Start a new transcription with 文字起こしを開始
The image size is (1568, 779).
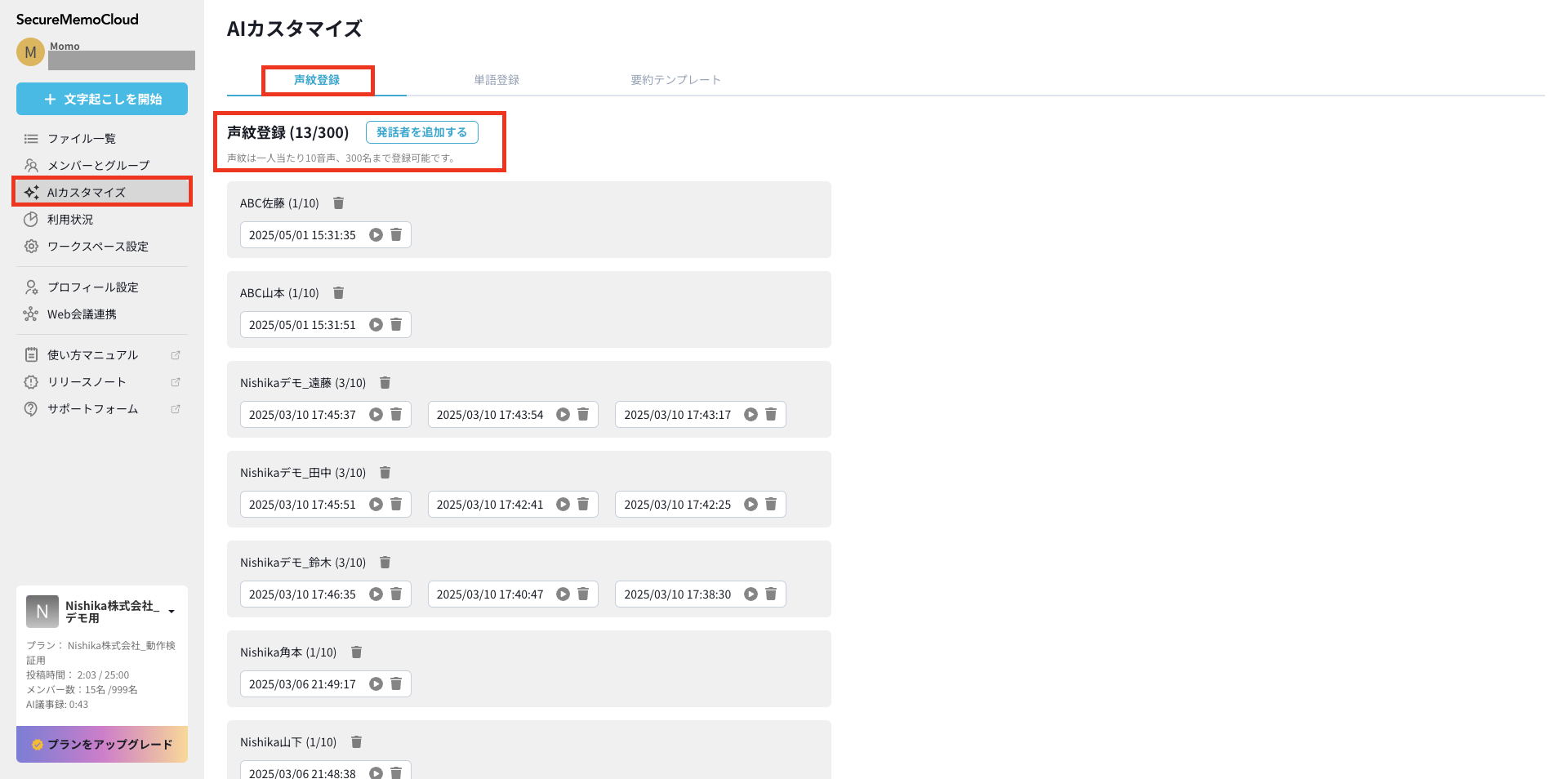tap(102, 99)
